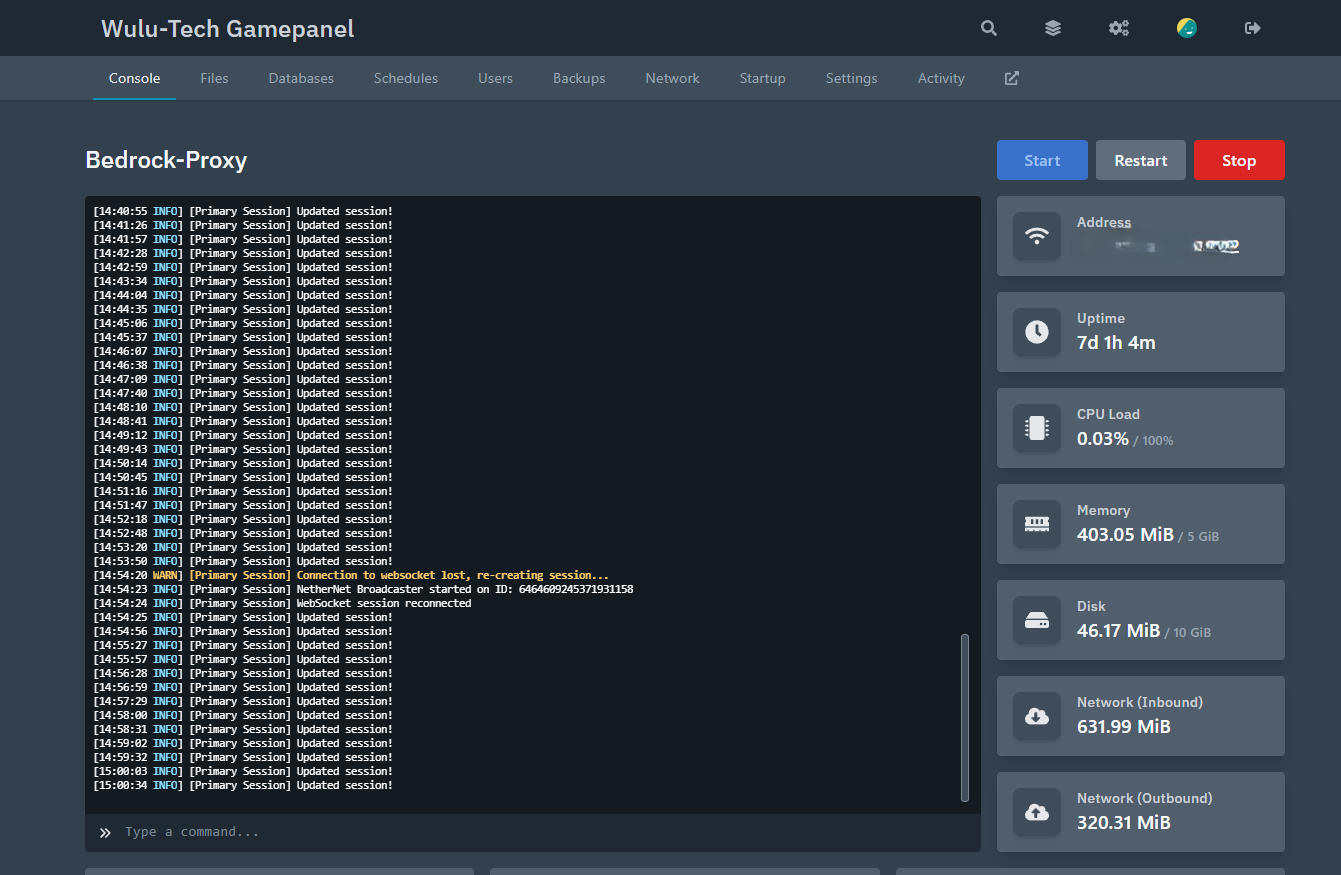1341x875 pixels.
Task: Click the Memory RAM icon
Action: coord(1037,524)
